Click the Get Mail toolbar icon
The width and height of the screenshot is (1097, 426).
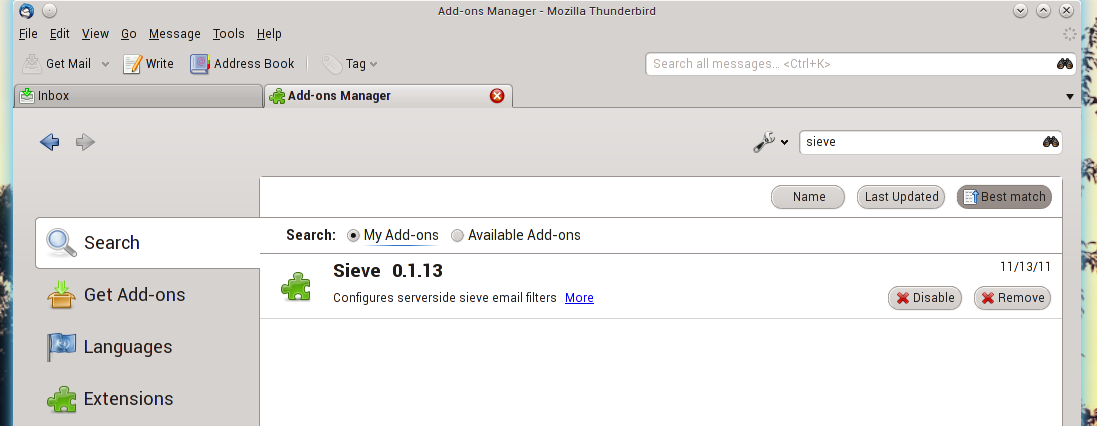tap(32, 64)
